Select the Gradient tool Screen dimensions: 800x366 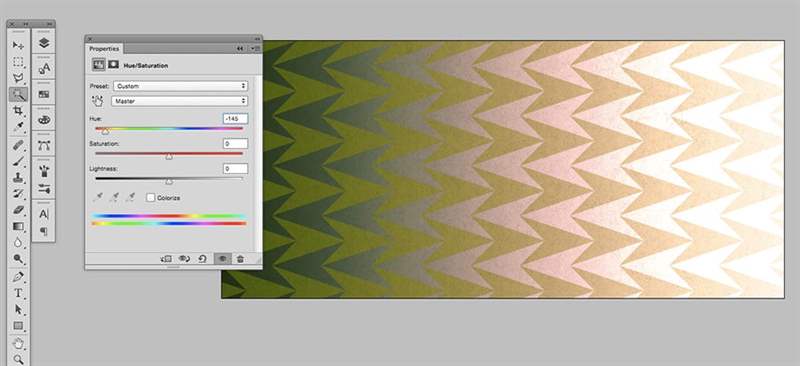(x=18, y=226)
